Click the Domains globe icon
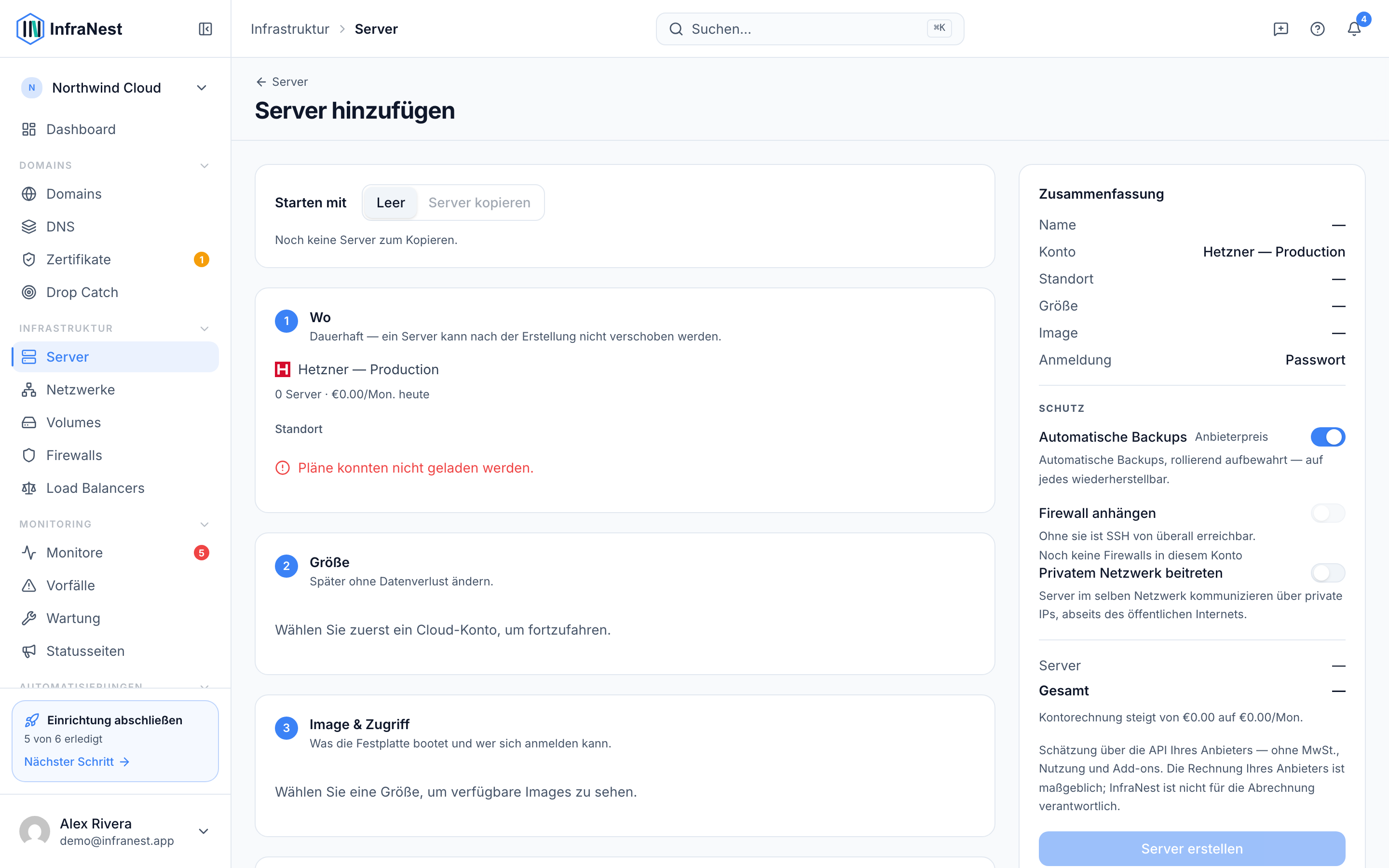 [29, 194]
